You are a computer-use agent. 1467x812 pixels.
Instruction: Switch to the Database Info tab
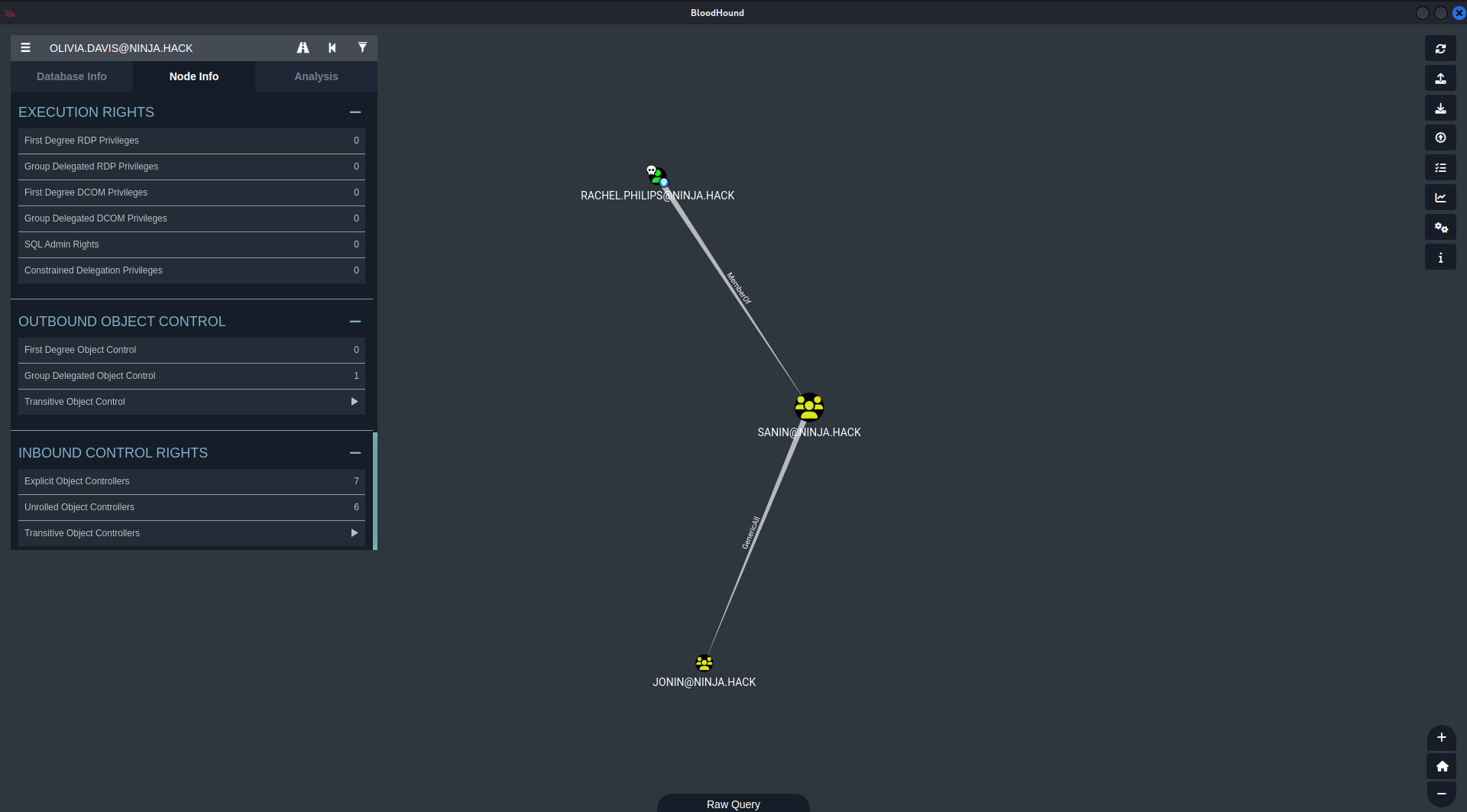(x=72, y=76)
